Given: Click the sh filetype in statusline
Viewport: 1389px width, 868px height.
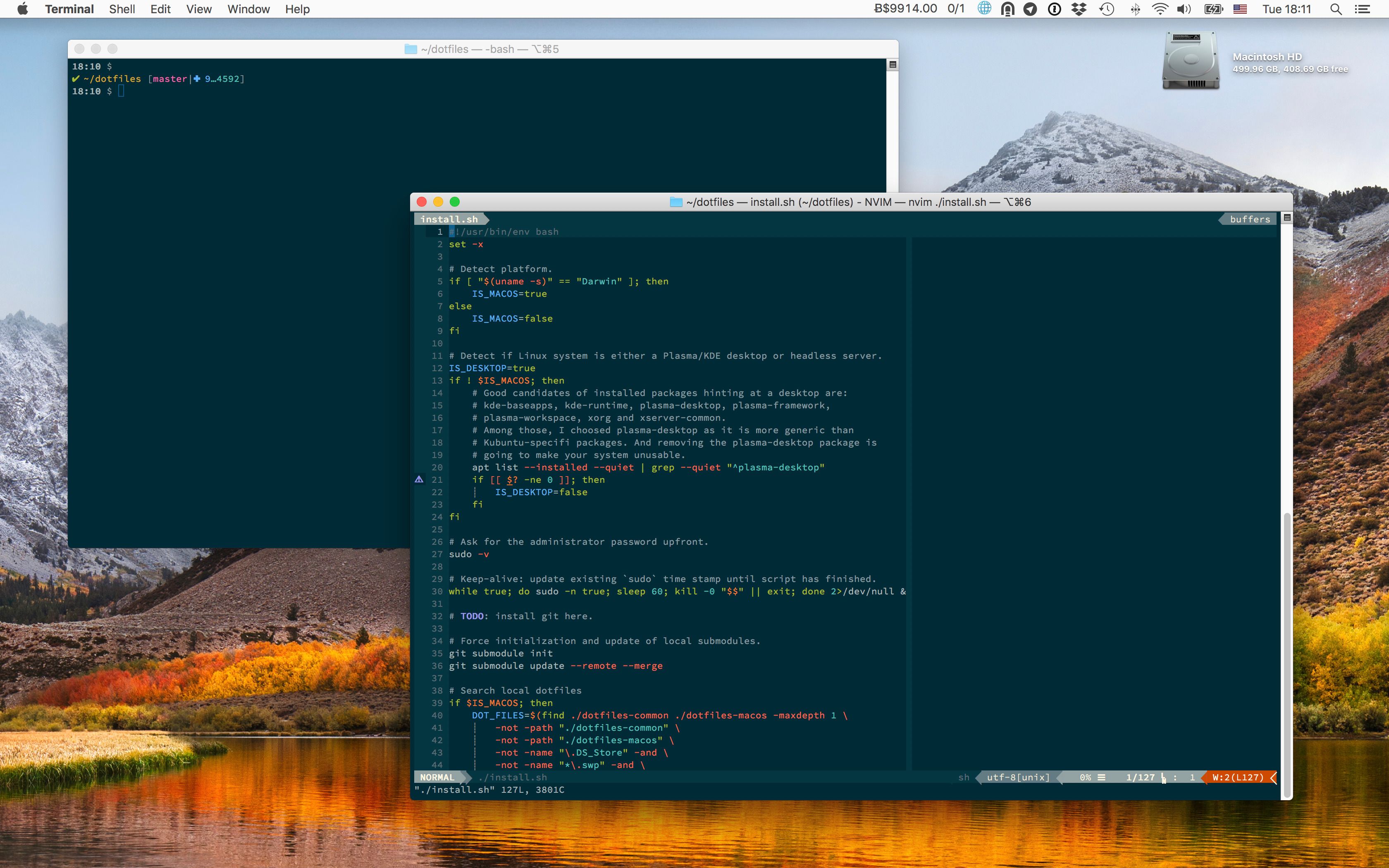Looking at the screenshot, I should [964, 777].
